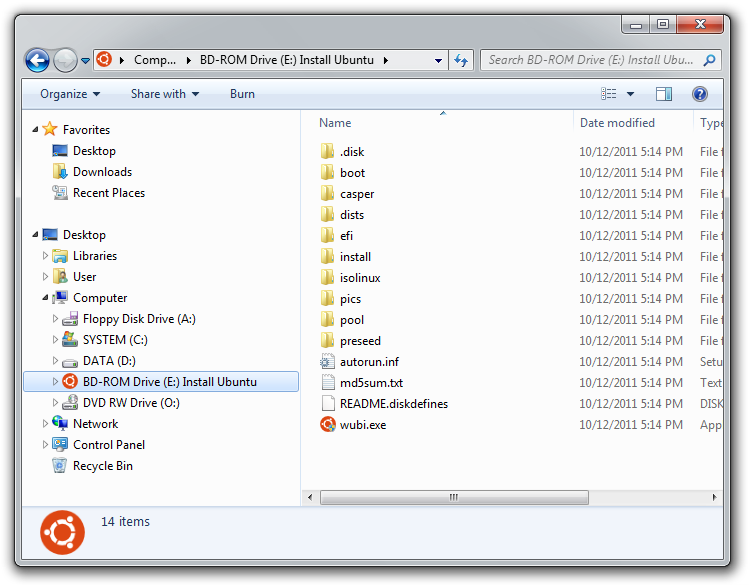The width and height of the screenshot is (749, 585).
Task: Click scroll left arrow
Action: [x=310, y=498]
